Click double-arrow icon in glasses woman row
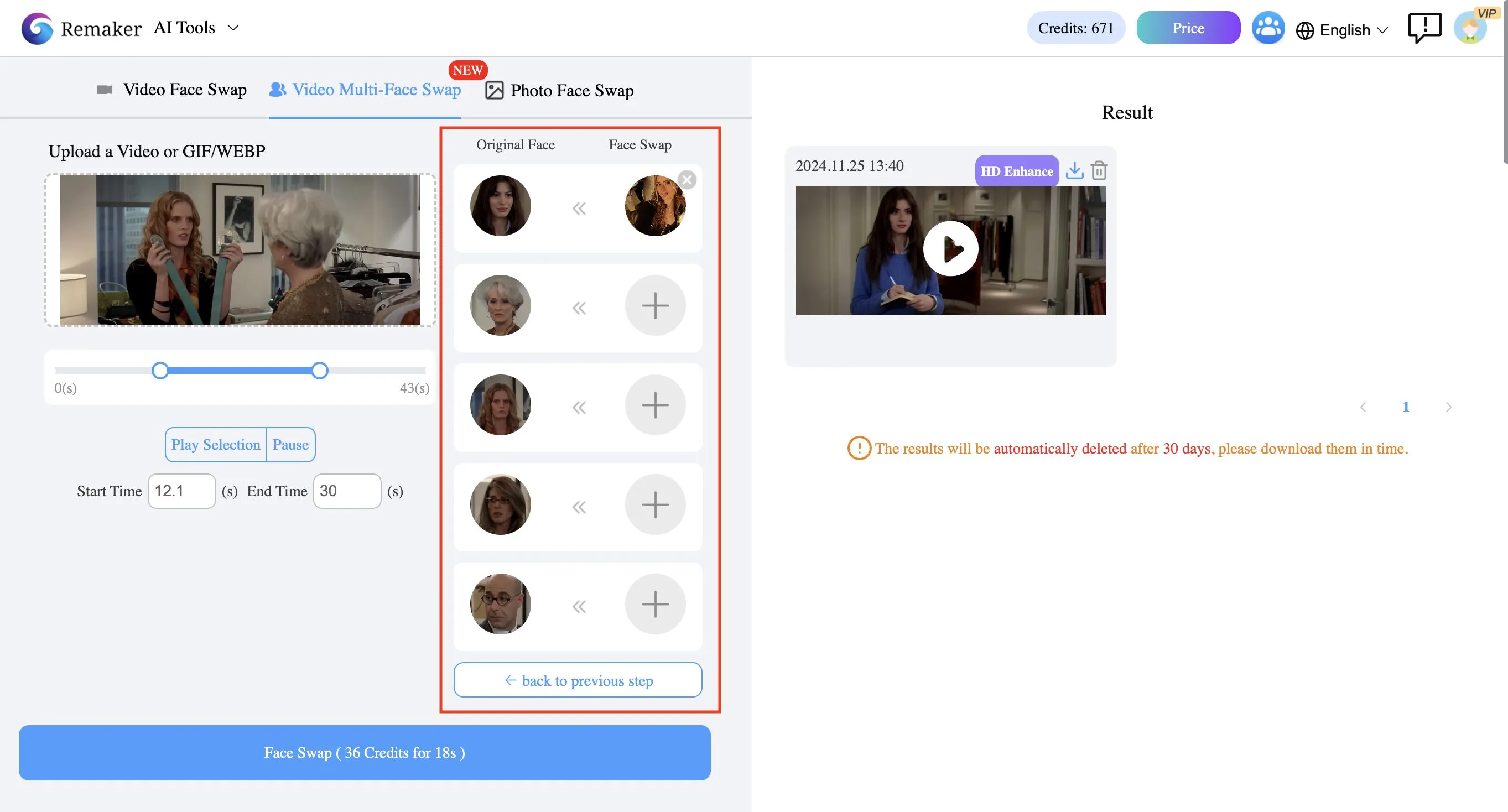1508x812 pixels. pos(579,507)
